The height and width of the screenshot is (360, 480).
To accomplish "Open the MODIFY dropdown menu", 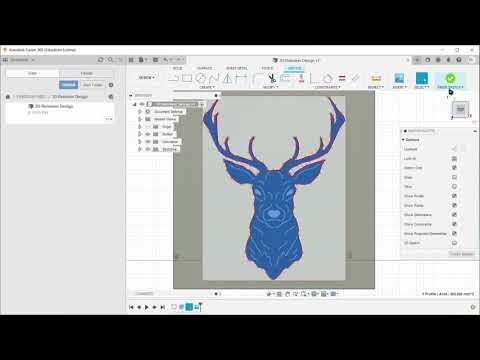I will pyautogui.click(x=270, y=87).
